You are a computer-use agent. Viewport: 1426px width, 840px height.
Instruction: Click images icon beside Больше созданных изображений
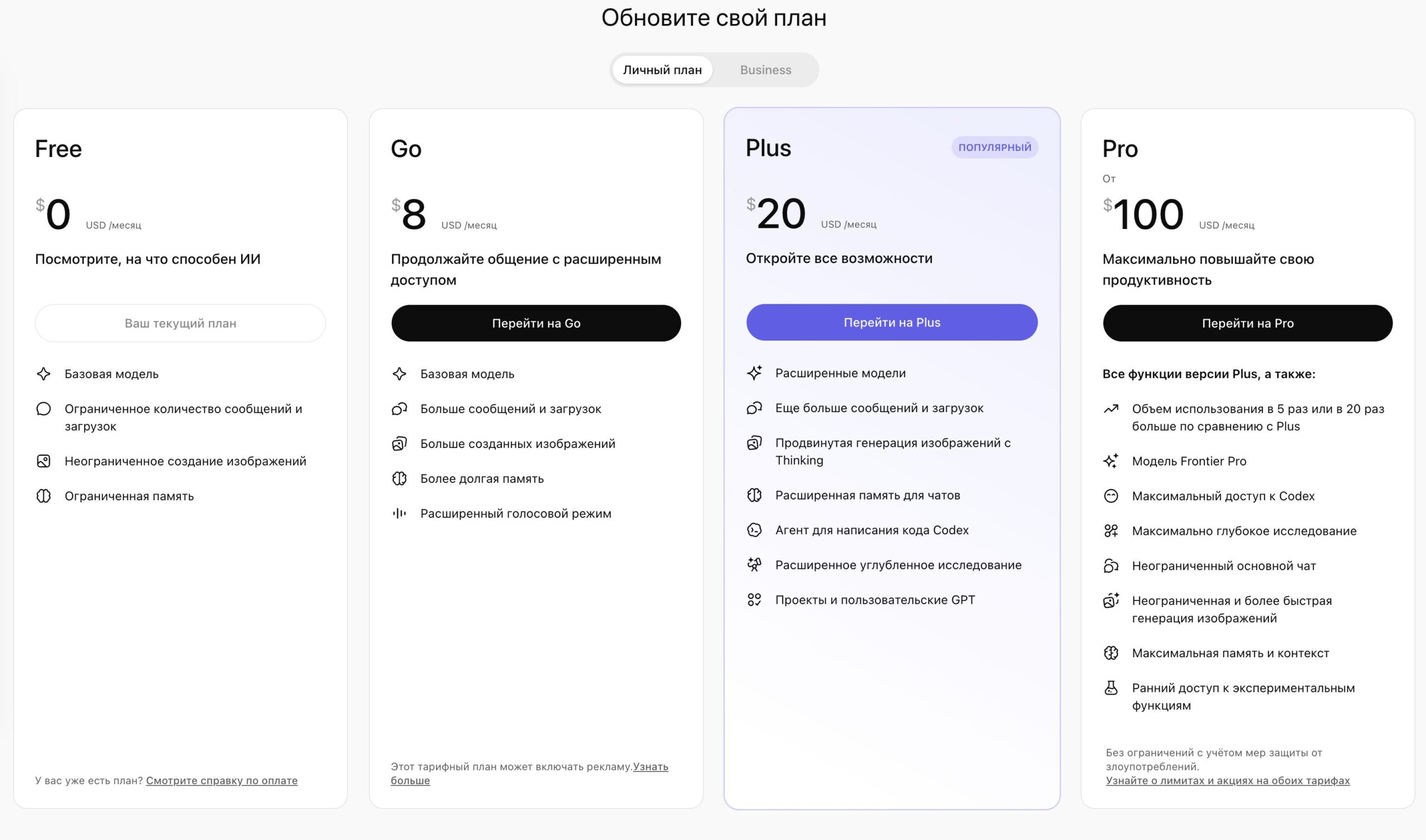pyautogui.click(x=399, y=444)
